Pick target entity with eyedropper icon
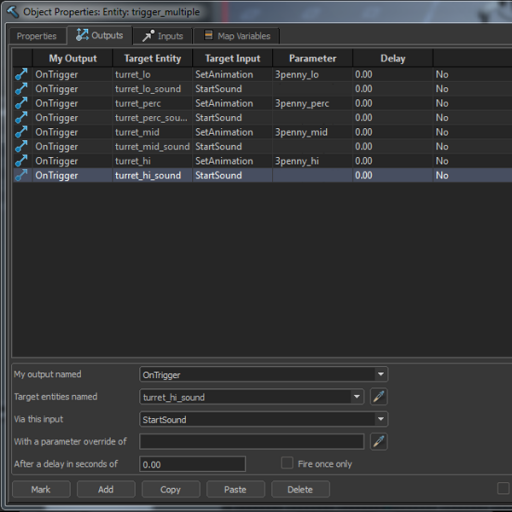Viewport: 512px width, 512px height. click(x=379, y=397)
